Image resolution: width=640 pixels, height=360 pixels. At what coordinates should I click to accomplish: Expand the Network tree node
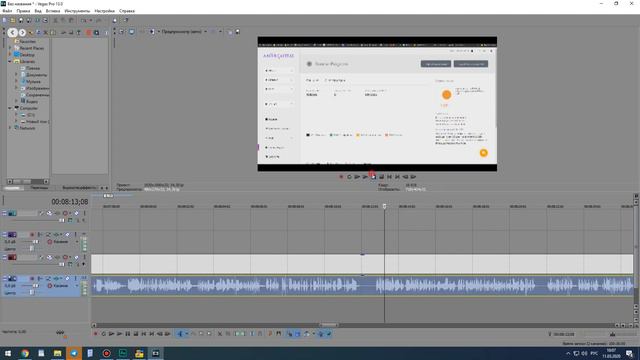click(11, 128)
